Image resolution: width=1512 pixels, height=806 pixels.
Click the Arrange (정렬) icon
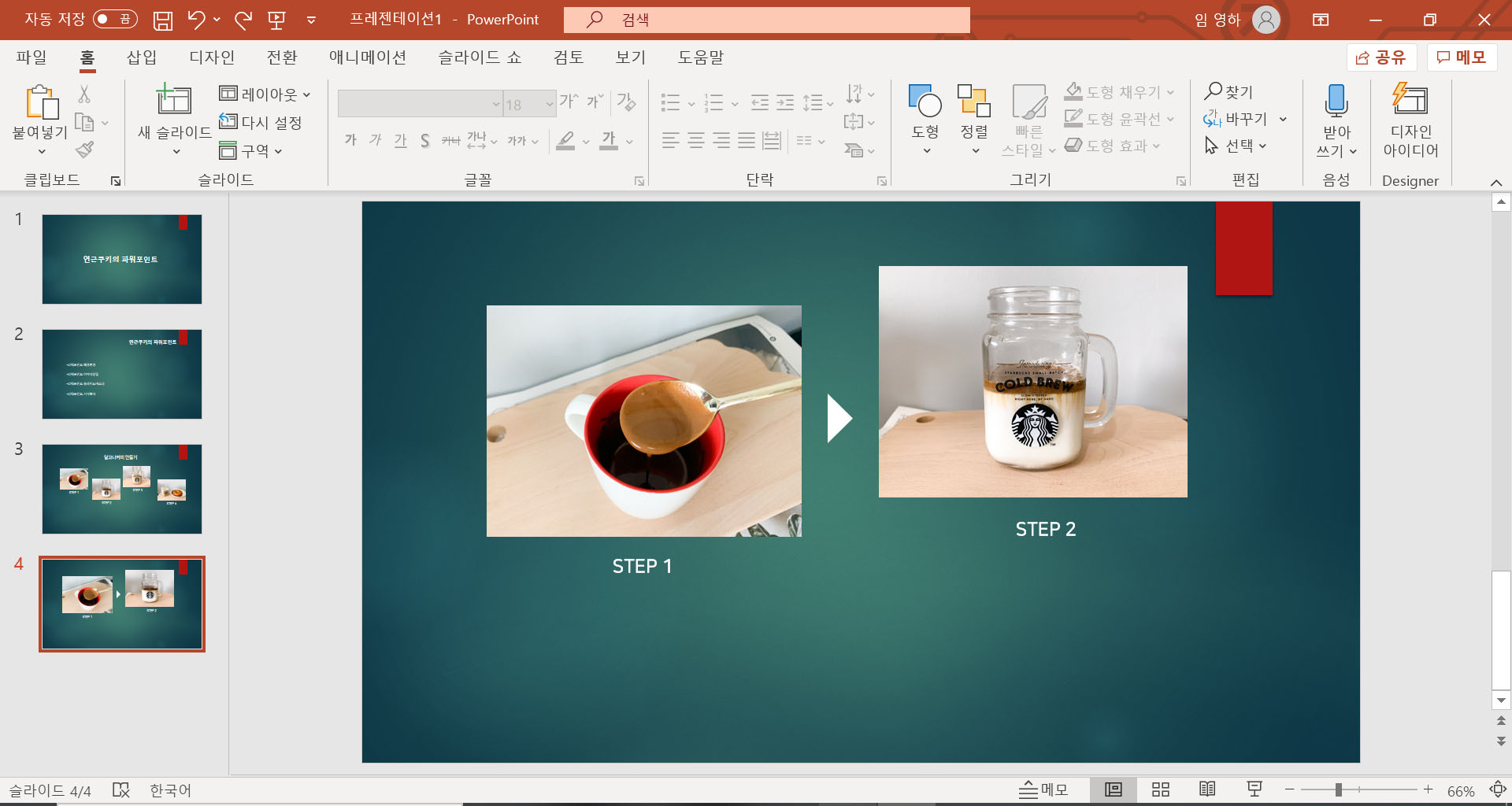[x=974, y=101]
